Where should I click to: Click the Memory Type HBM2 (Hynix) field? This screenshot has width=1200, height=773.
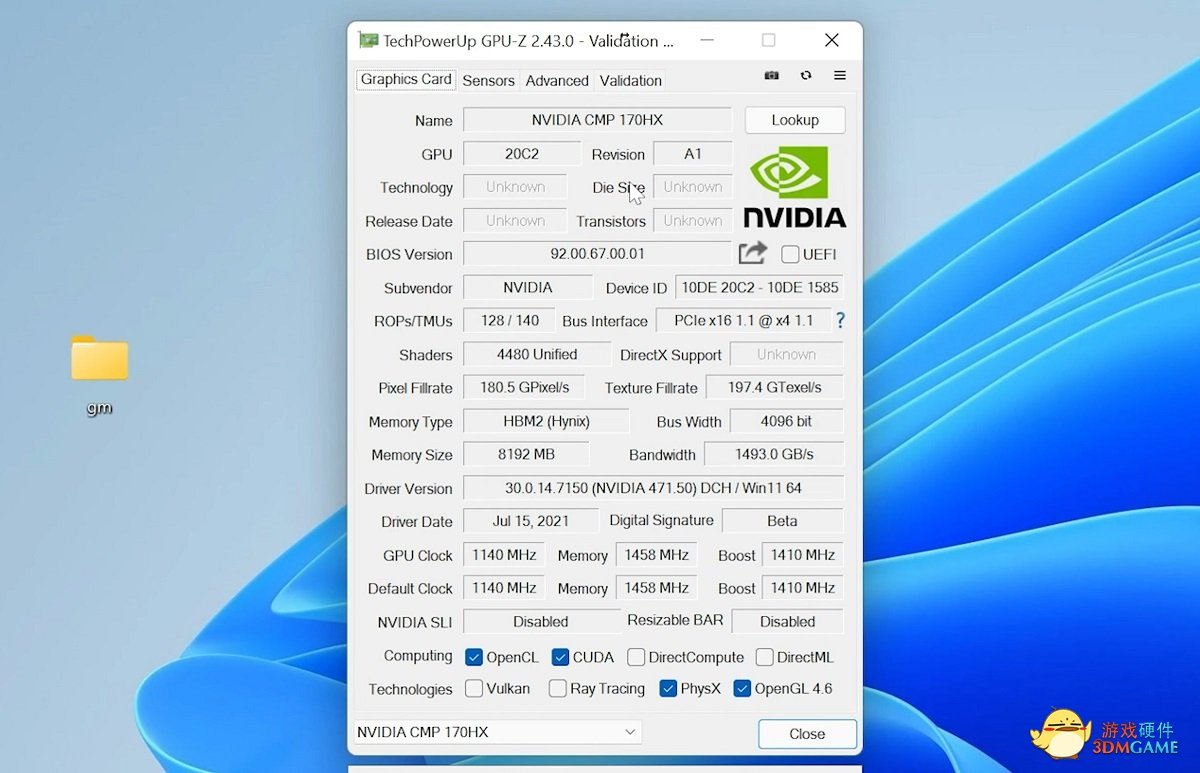tap(546, 421)
